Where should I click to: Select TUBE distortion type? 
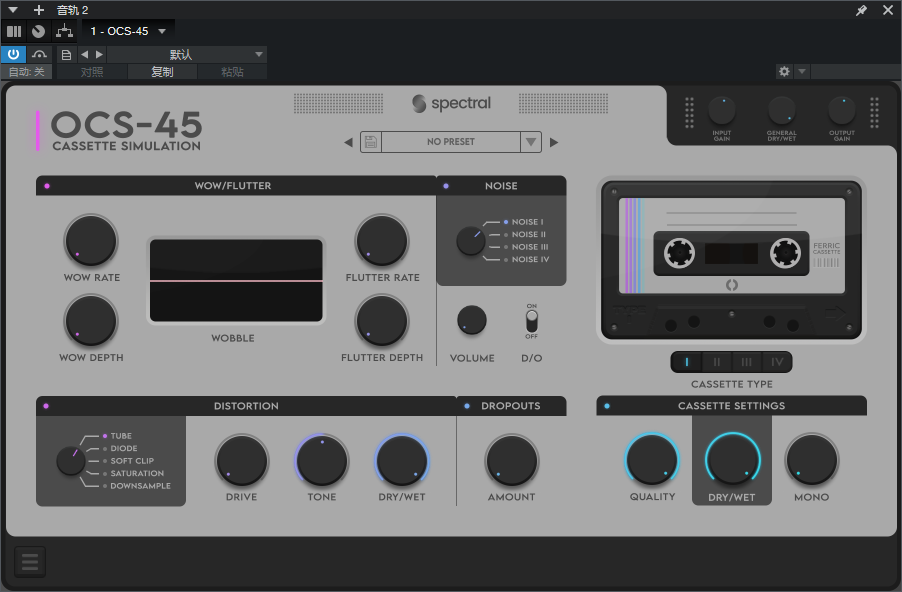(x=117, y=436)
